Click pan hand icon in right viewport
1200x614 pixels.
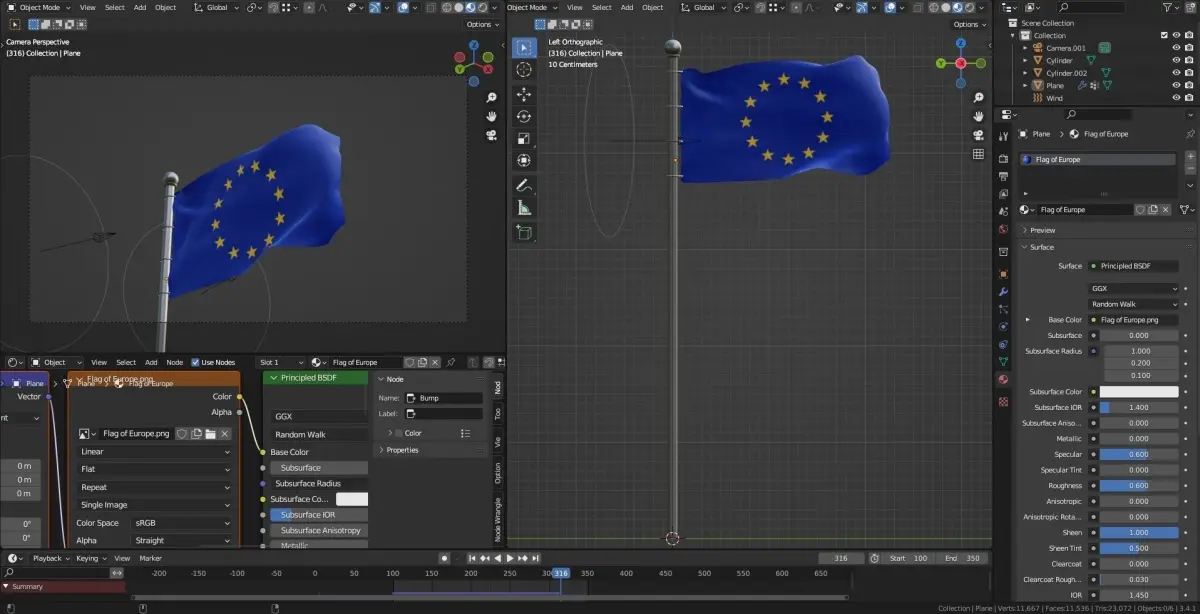pyautogui.click(x=978, y=116)
